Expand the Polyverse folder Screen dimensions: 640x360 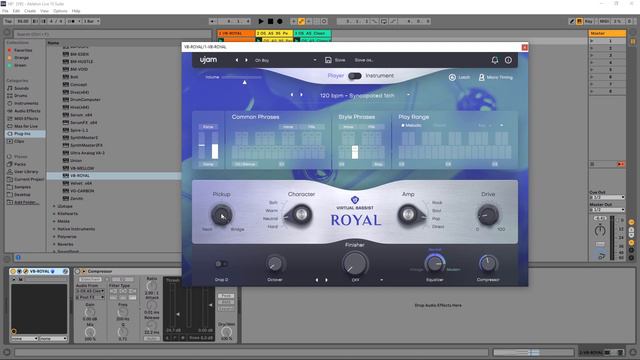[x=54, y=237]
